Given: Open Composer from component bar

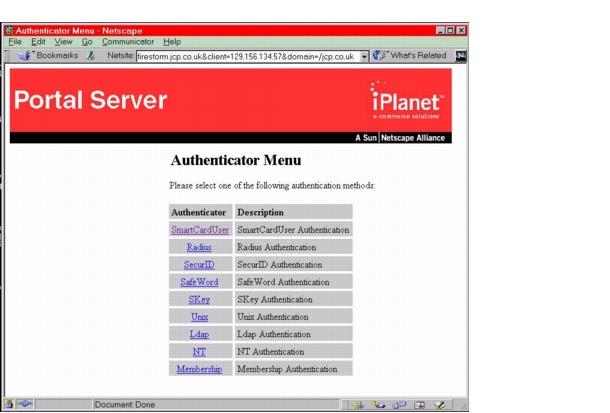Looking at the screenshot, I should [x=440, y=405].
